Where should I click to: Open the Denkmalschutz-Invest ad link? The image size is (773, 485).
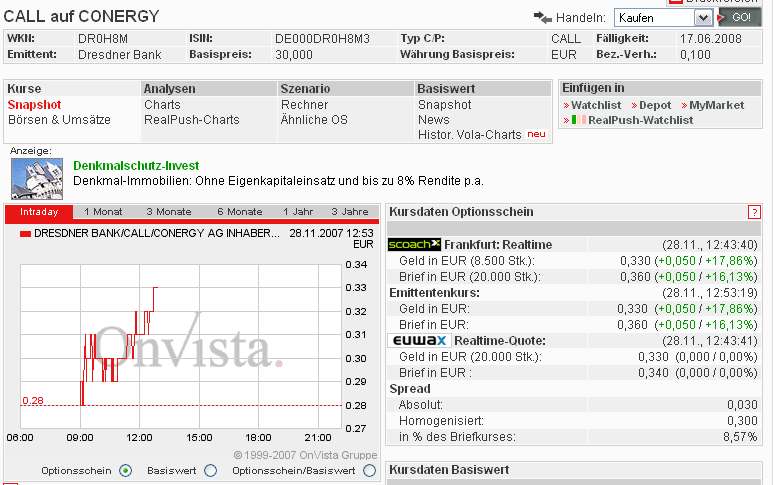[x=136, y=166]
